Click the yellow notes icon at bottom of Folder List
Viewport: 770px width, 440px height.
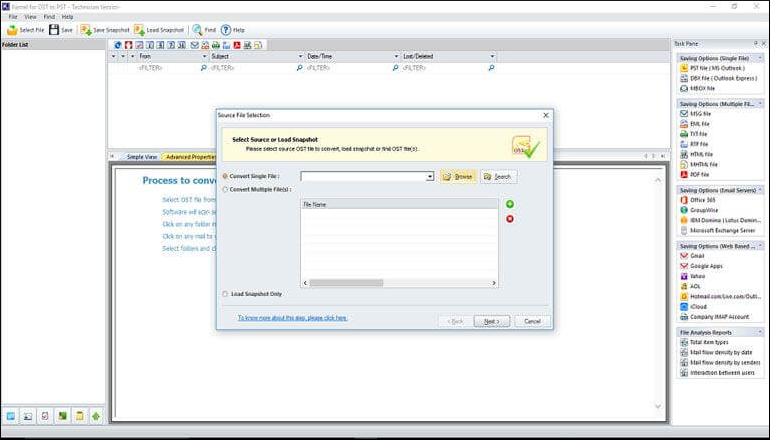79,416
